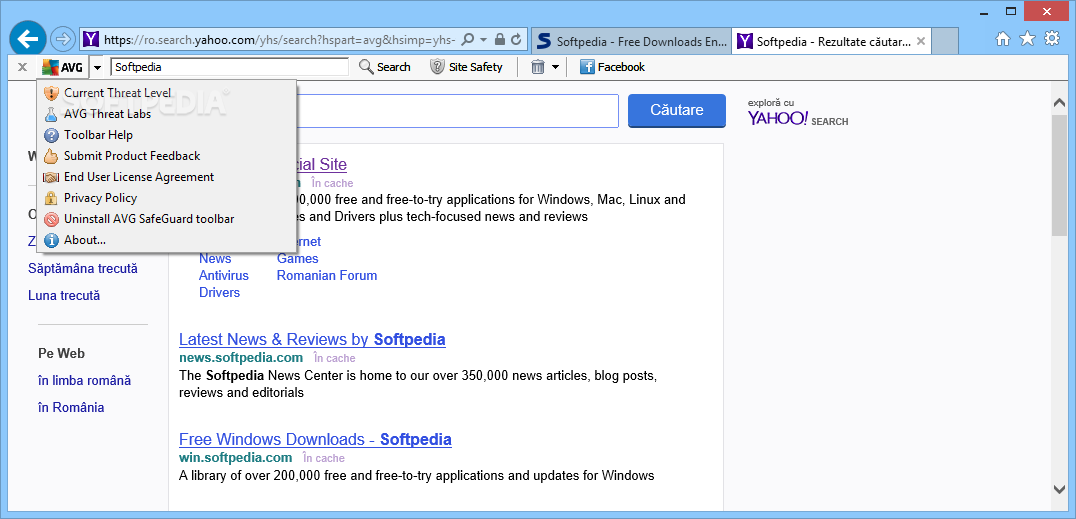Open the Privacy Policy menu item
The width and height of the screenshot is (1076, 519).
click(x=166, y=198)
